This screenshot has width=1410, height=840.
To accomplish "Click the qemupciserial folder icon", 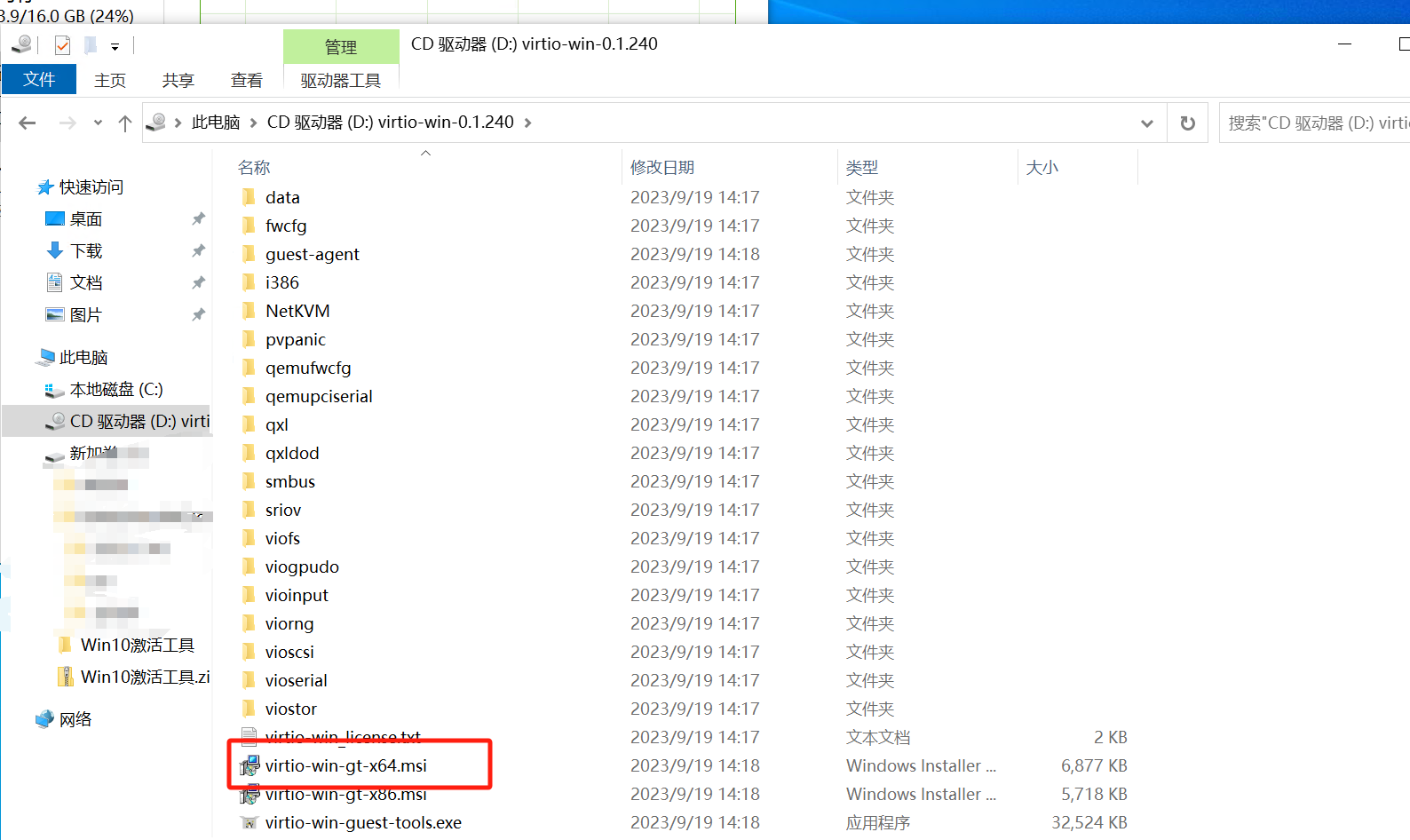I will tap(249, 396).
